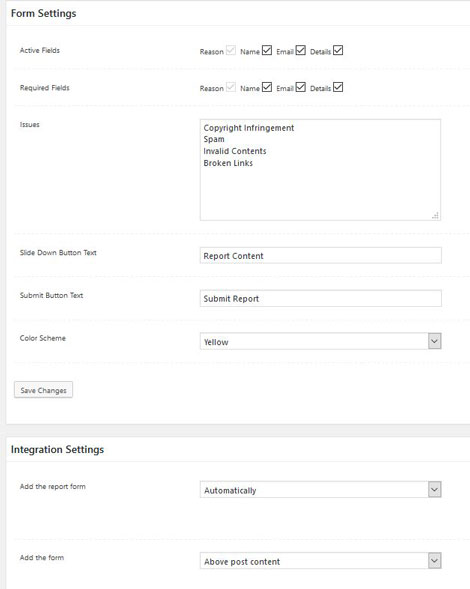Toggle the Reason checkbox in Required Fields
470x589 pixels.
point(231,87)
